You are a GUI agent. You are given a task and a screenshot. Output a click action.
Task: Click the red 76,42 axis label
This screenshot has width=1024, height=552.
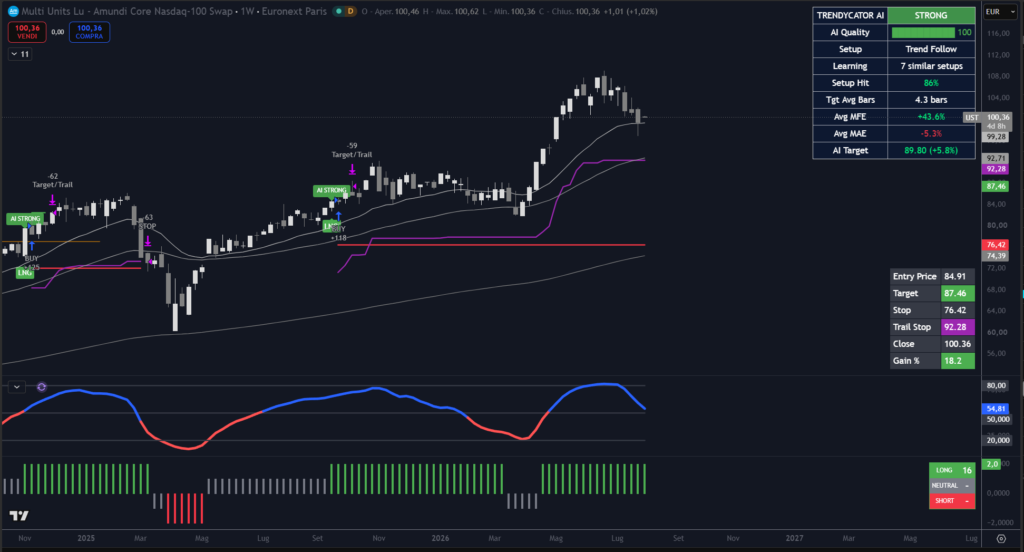pos(996,245)
